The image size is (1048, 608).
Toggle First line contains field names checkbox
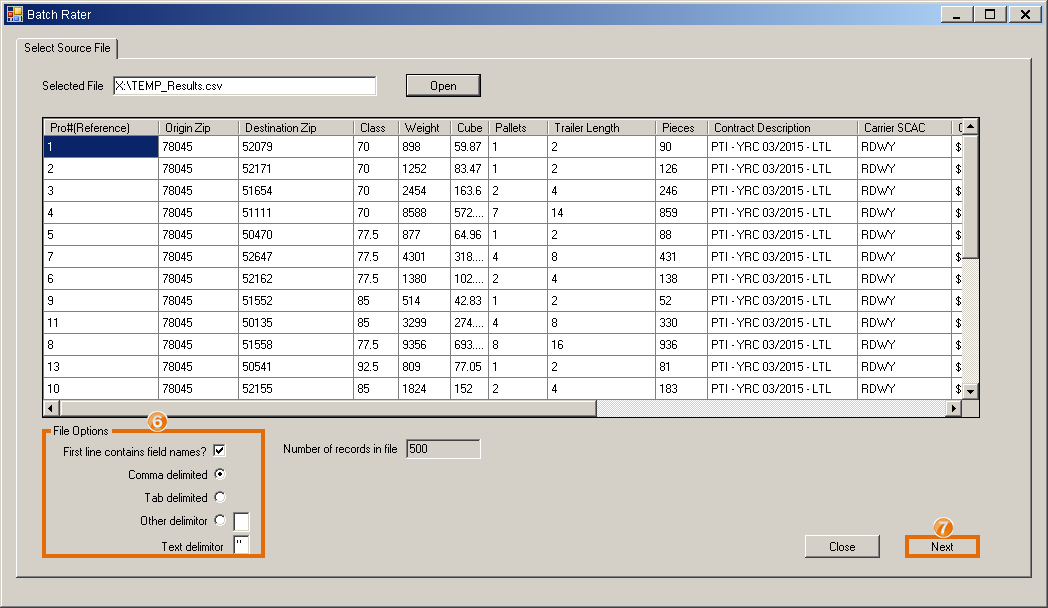219,451
